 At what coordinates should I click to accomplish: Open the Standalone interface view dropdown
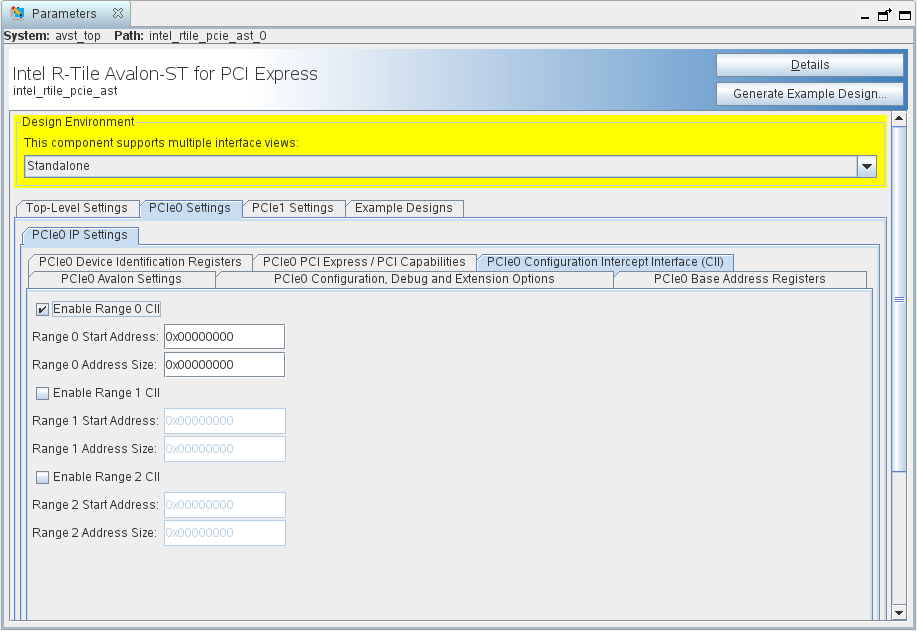(x=867, y=167)
